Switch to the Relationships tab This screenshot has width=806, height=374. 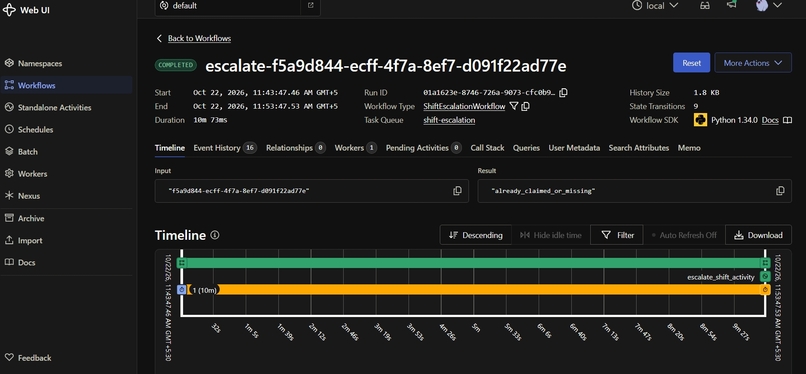[296, 148]
